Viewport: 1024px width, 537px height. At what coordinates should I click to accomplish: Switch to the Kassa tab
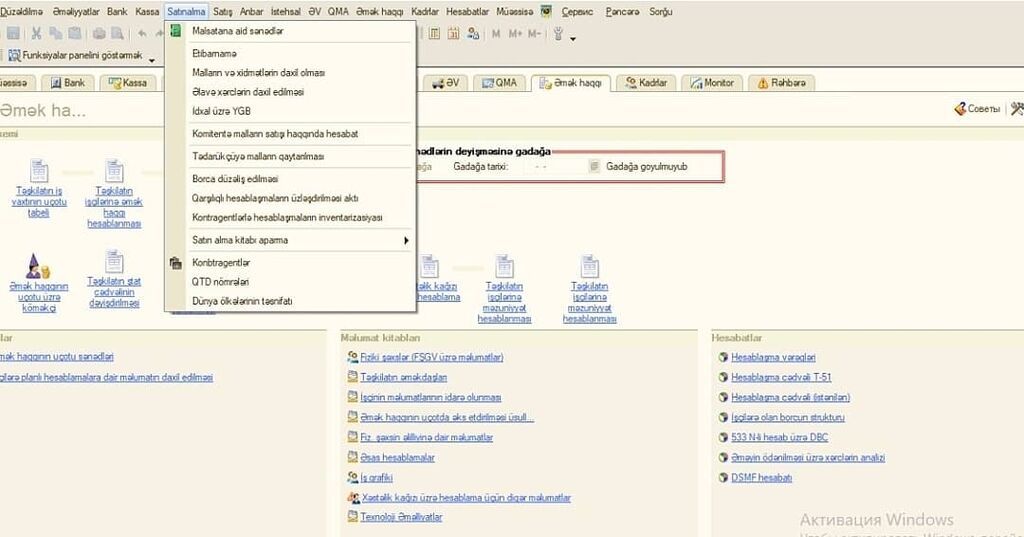(128, 83)
